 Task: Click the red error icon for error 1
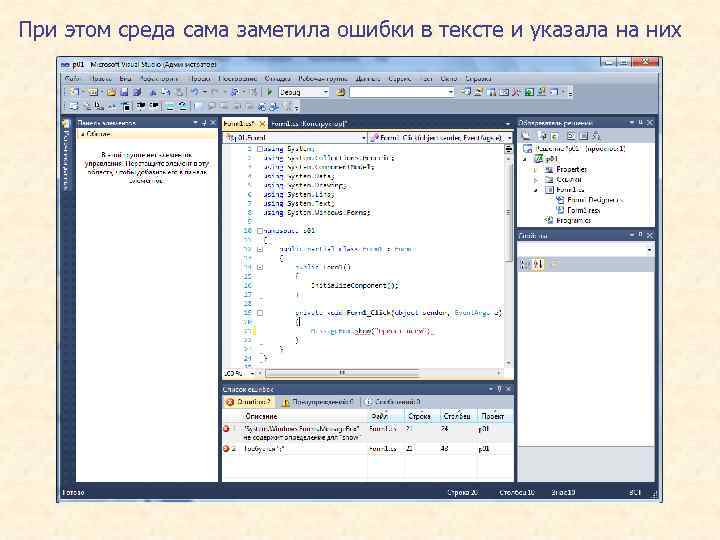[x=226, y=428]
